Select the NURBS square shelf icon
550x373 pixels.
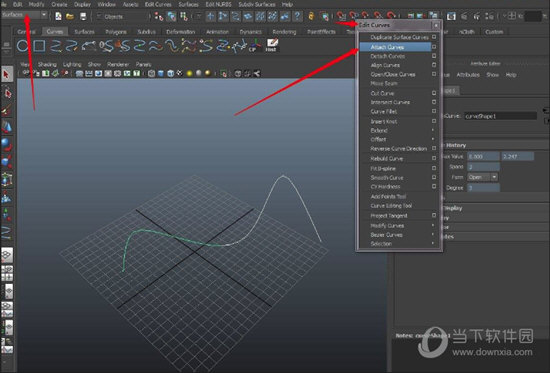pos(39,46)
